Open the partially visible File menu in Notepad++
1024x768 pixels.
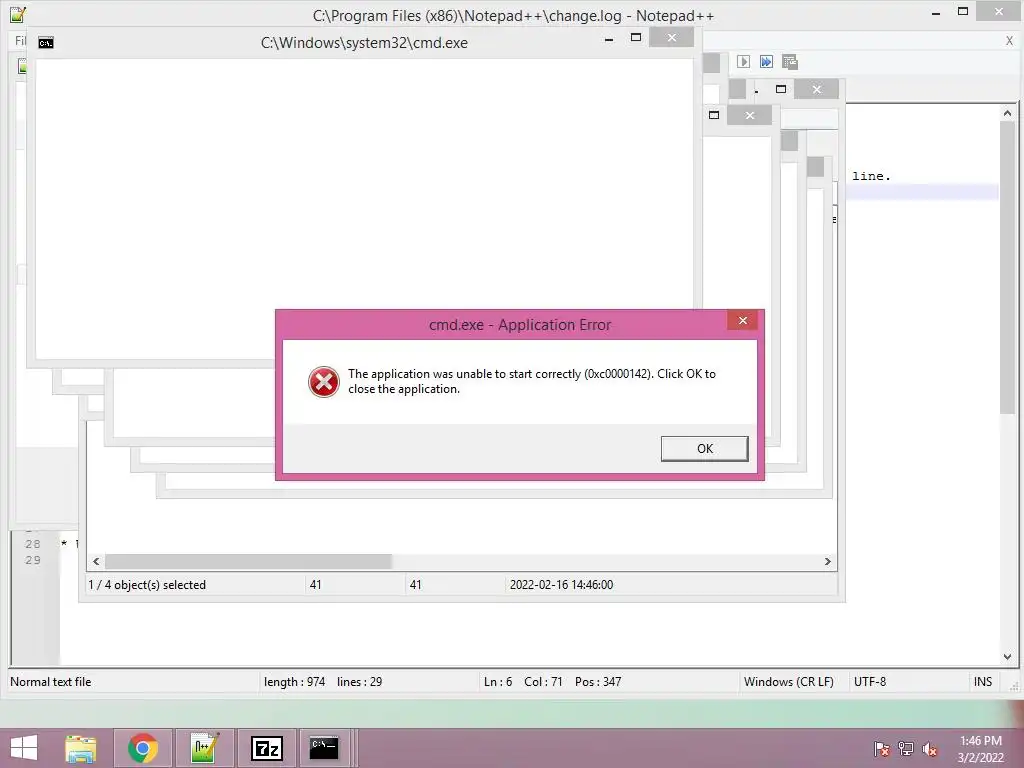(20, 40)
